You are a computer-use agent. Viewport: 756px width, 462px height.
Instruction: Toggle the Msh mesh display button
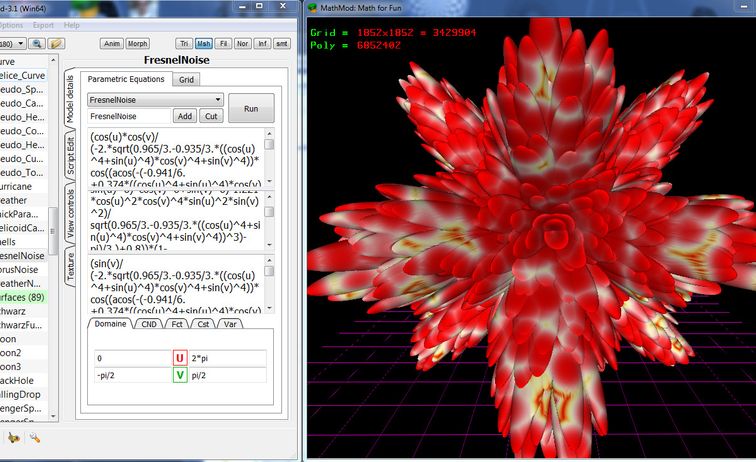pos(203,44)
